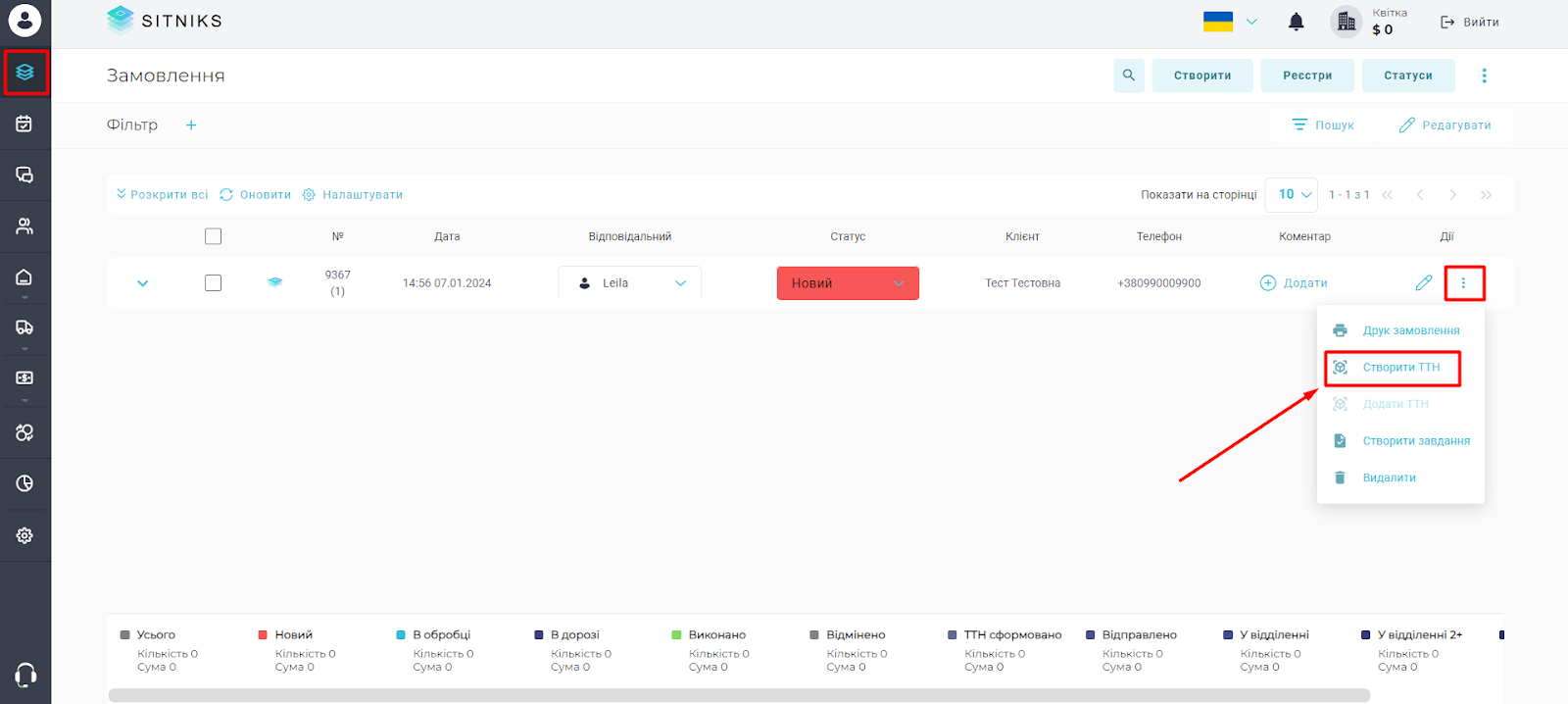This screenshot has width=1568, height=704.
Task: Open the calendar tasks icon in the sidebar
Action: (x=24, y=124)
